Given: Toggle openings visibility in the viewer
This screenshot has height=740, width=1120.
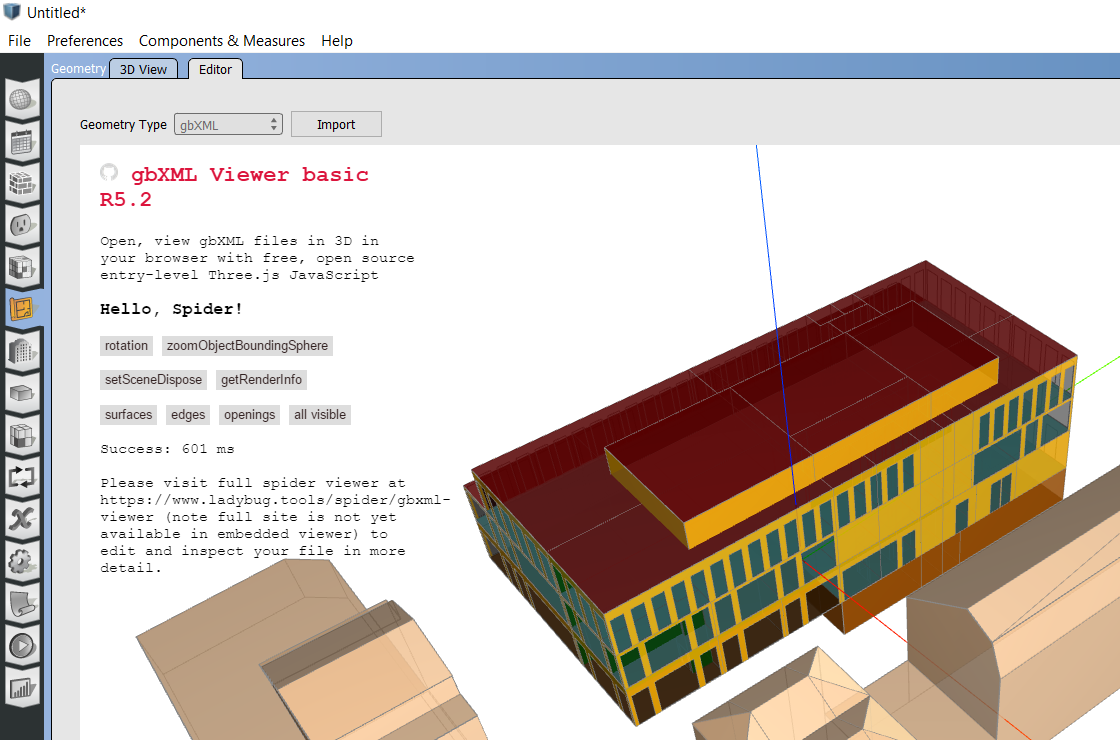Looking at the screenshot, I should [x=249, y=415].
